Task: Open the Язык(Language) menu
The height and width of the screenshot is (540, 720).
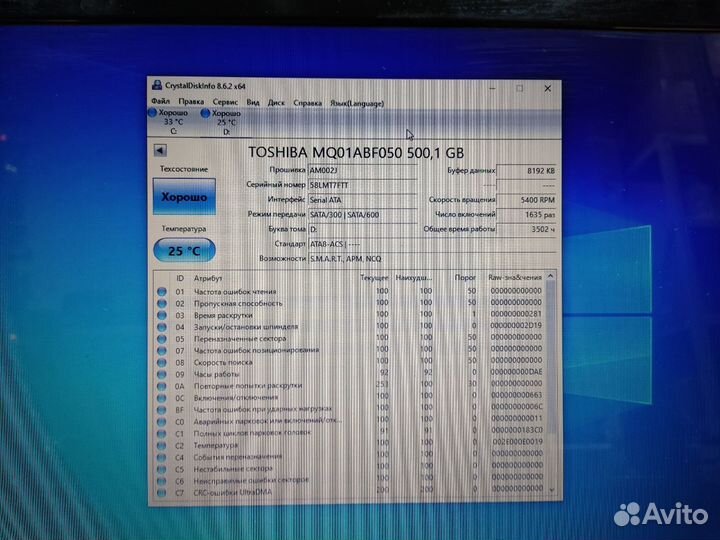Action: (357, 103)
